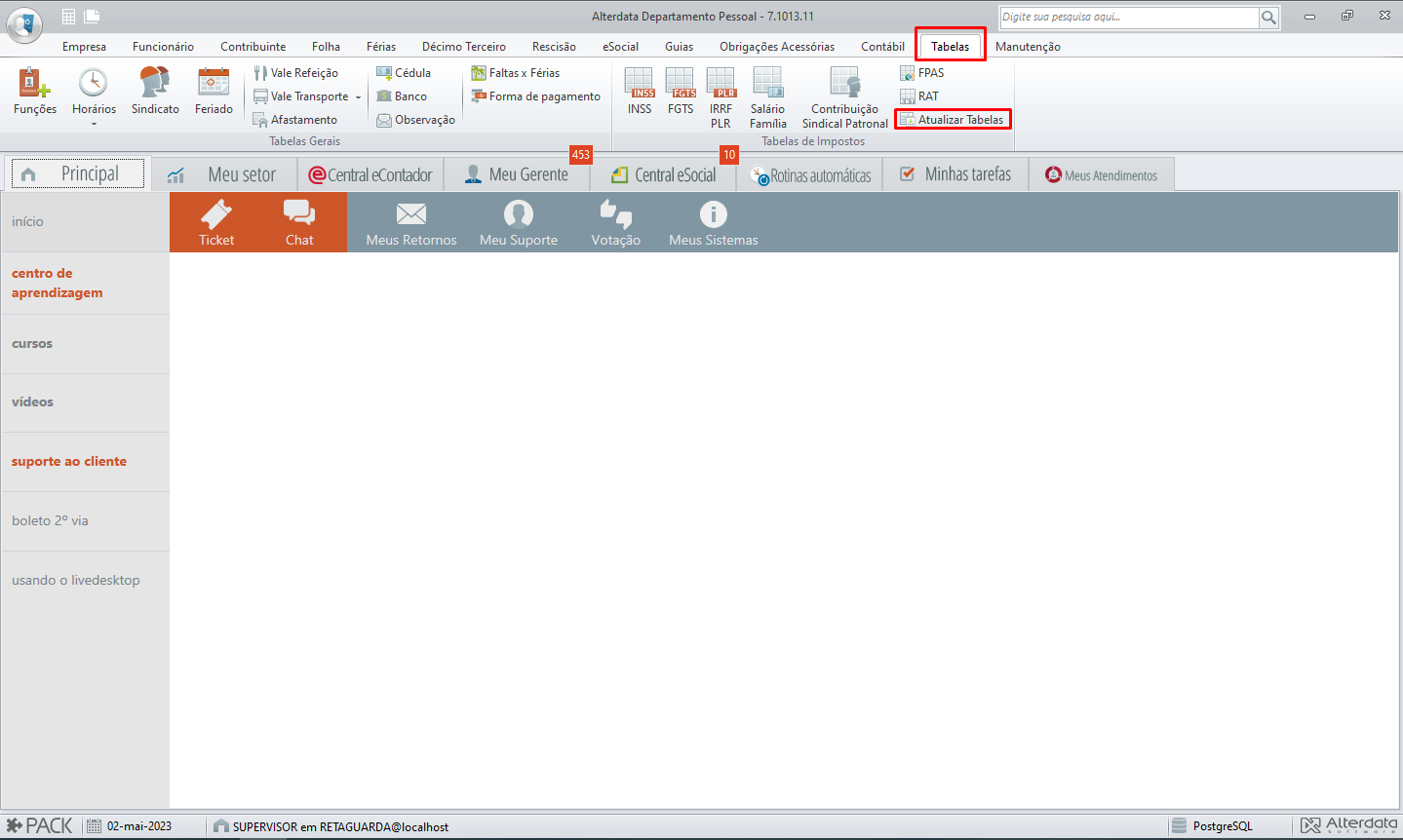Open the IRRF PLR table
1403x840 pixels.
[x=721, y=97]
